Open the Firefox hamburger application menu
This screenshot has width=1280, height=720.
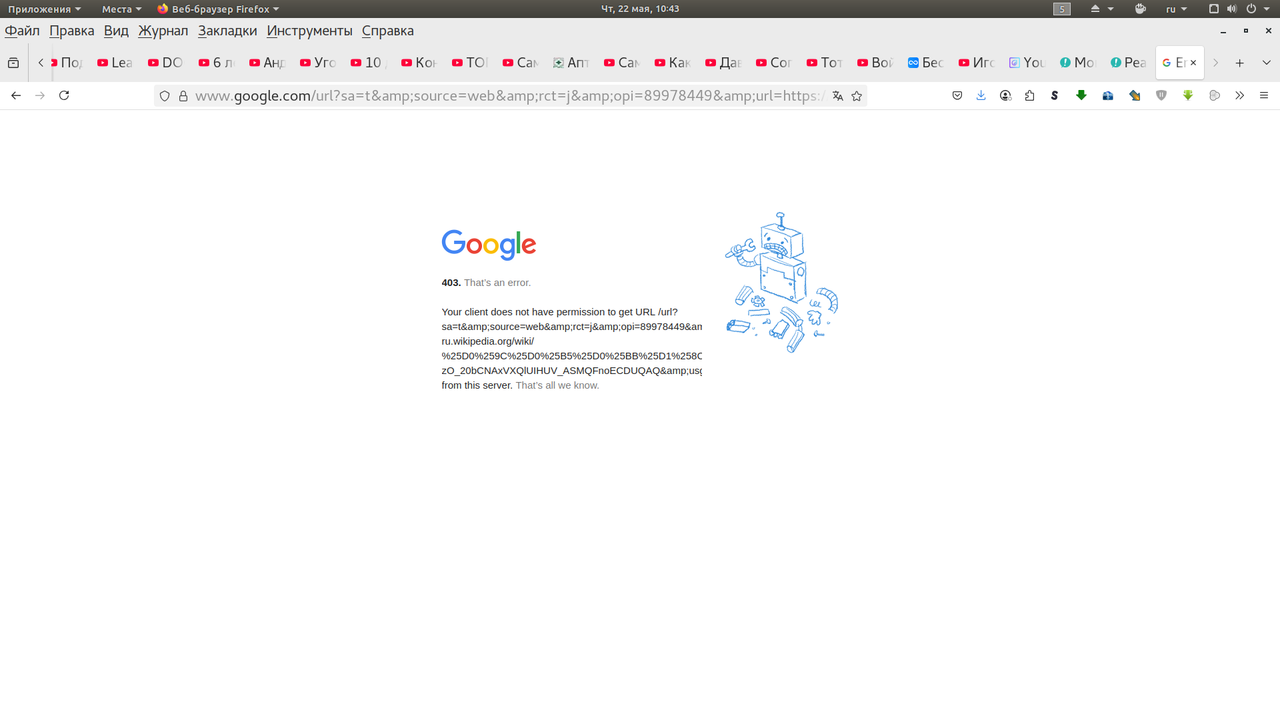coord(1264,96)
